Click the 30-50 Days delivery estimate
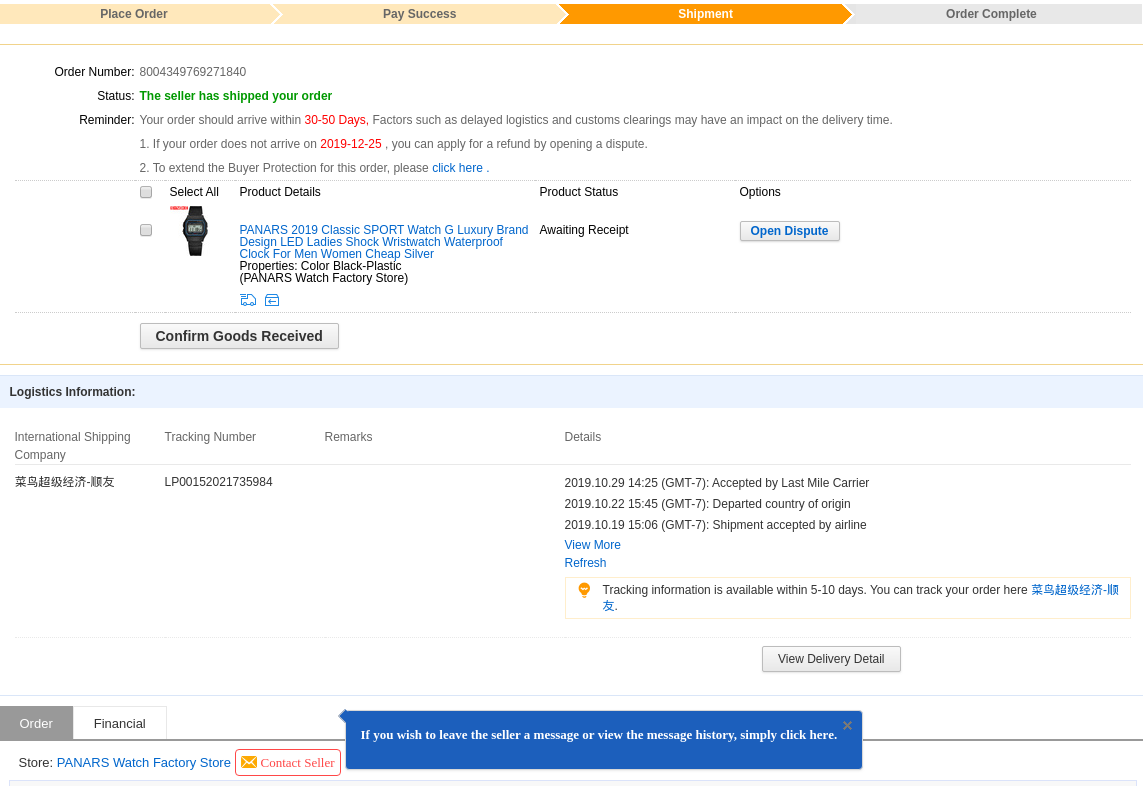The height and width of the screenshot is (786, 1143). [x=336, y=120]
